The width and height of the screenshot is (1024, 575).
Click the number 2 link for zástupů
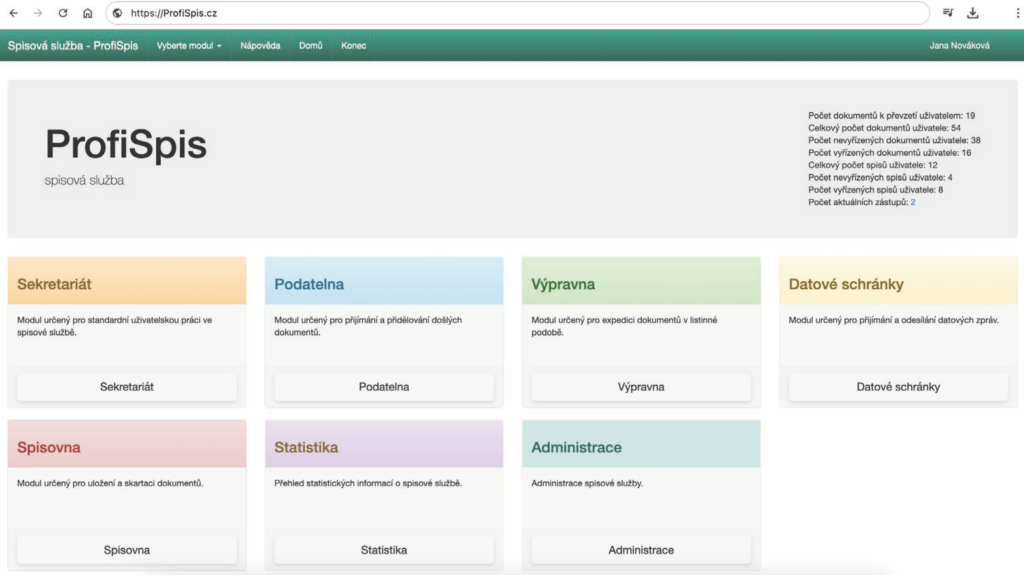[x=913, y=203]
